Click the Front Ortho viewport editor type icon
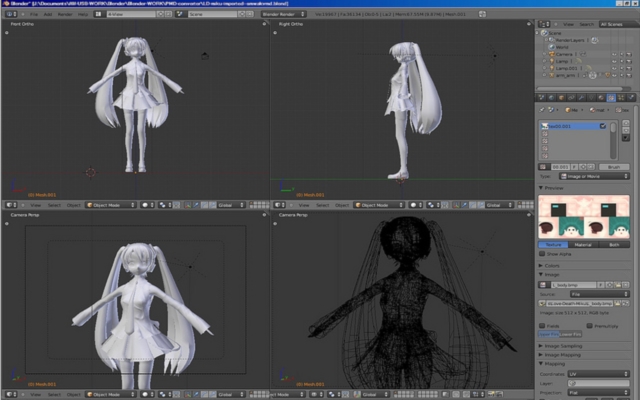The width and height of the screenshot is (640, 400). click(11, 205)
